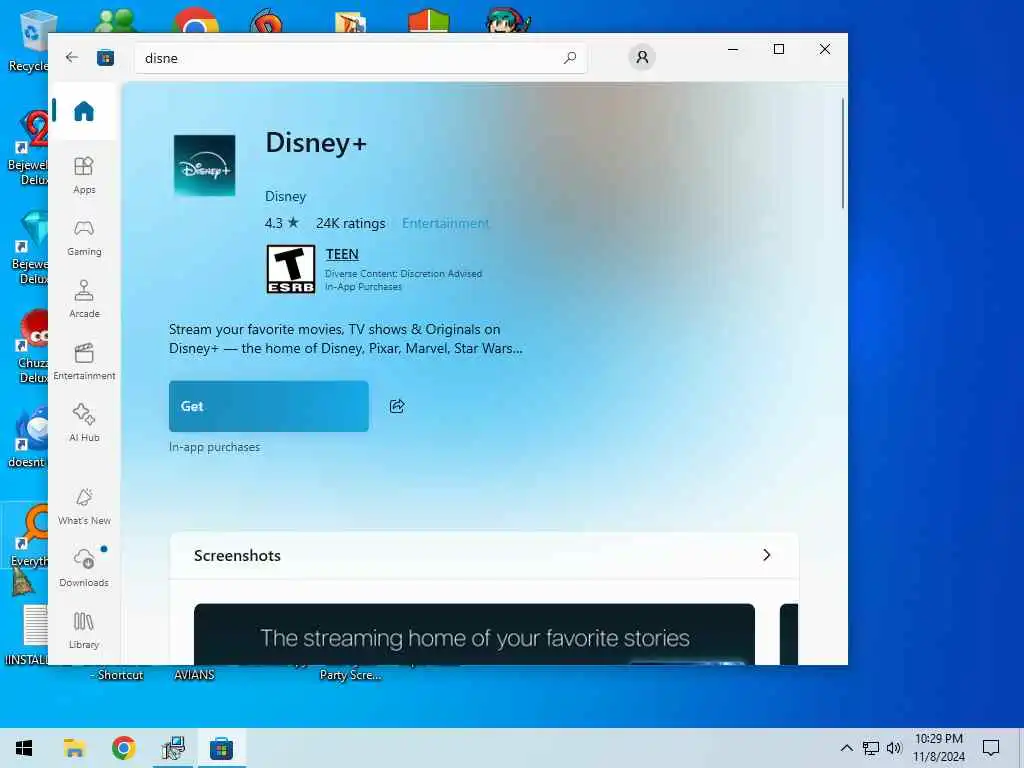Click the app description text about streaming
The image size is (1024, 768).
345,339
